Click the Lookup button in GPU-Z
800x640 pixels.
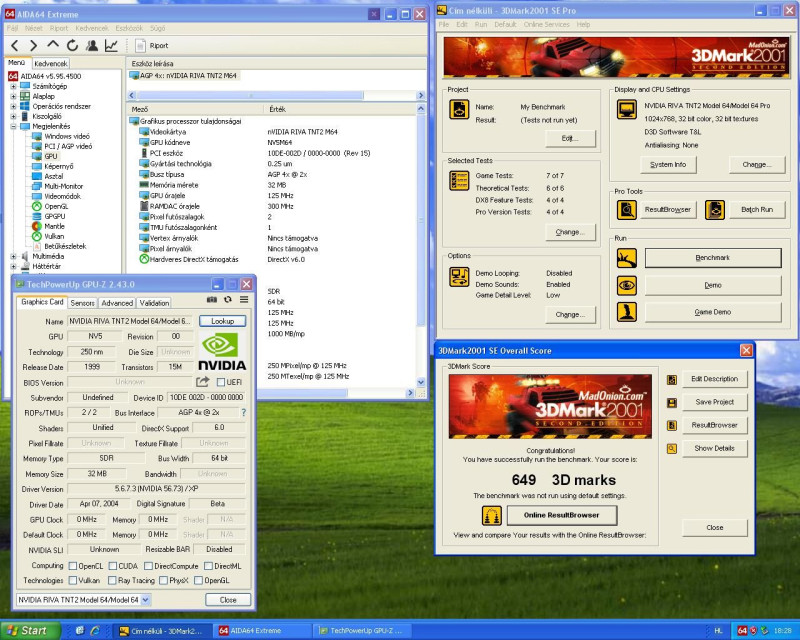[x=222, y=321]
